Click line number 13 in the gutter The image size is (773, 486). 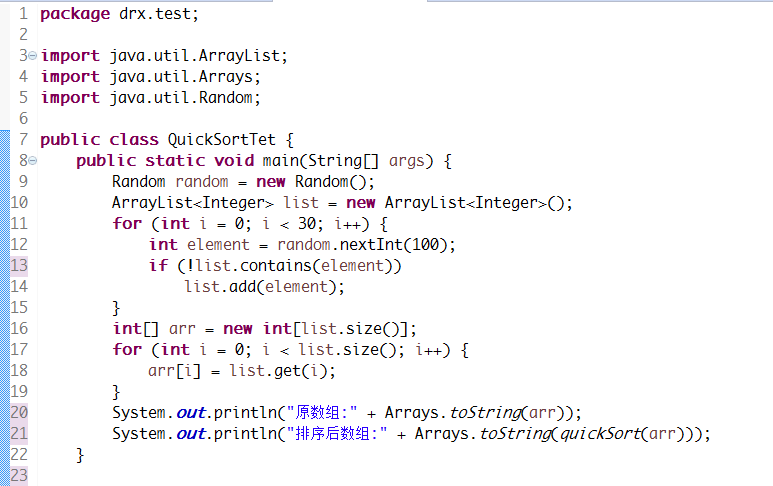(x=19, y=265)
